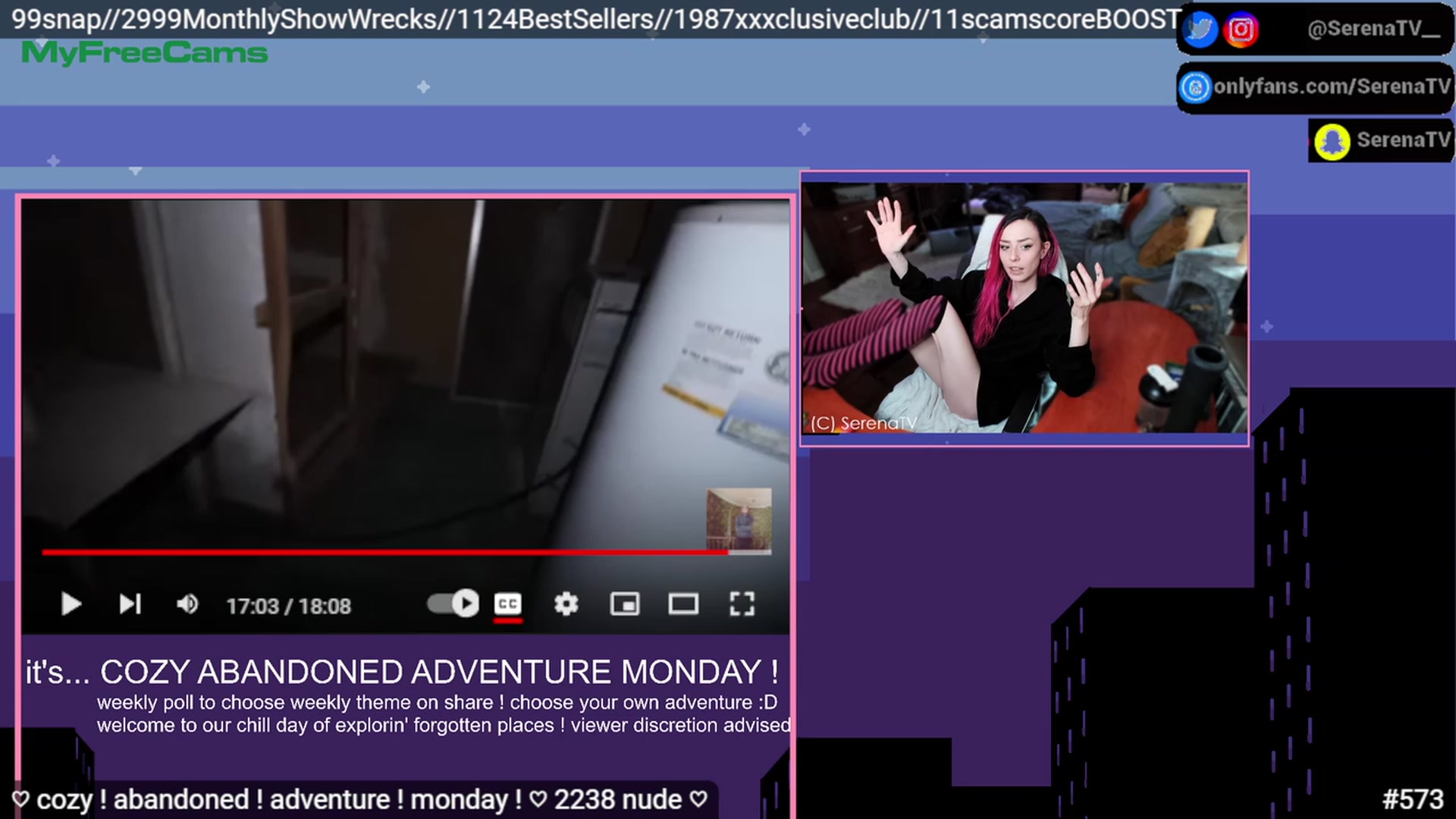
Task: Enable miniplayer mode
Action: (x=625, y=604)
